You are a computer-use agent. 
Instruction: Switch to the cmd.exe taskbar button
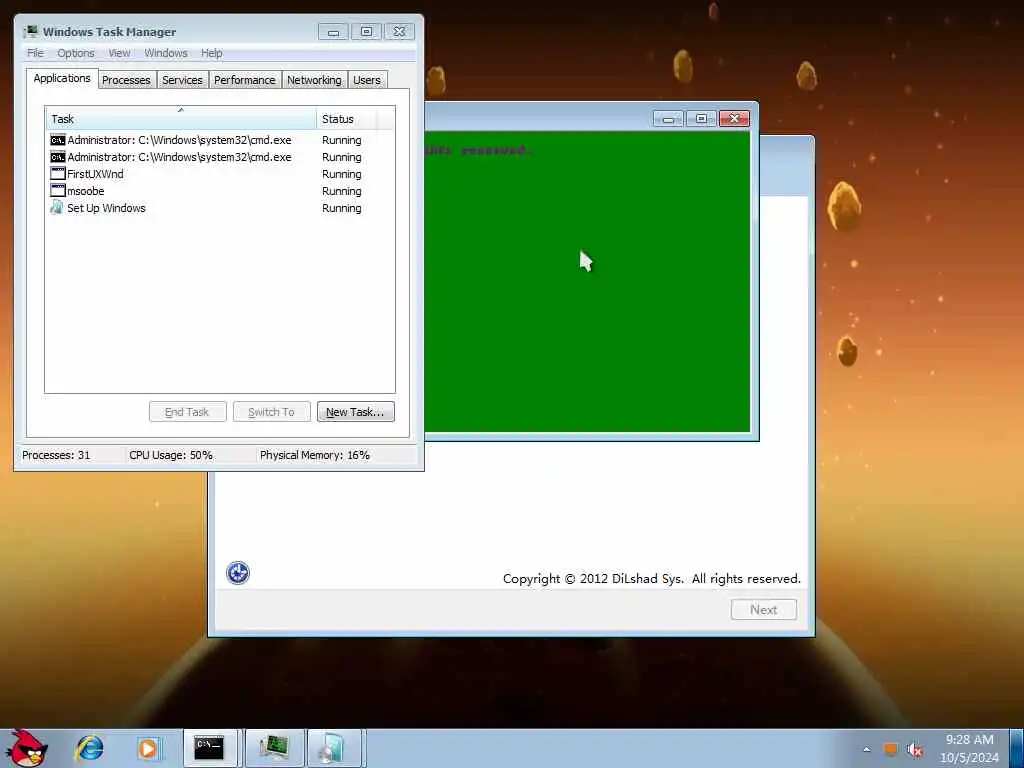click(x=209, y=748)
